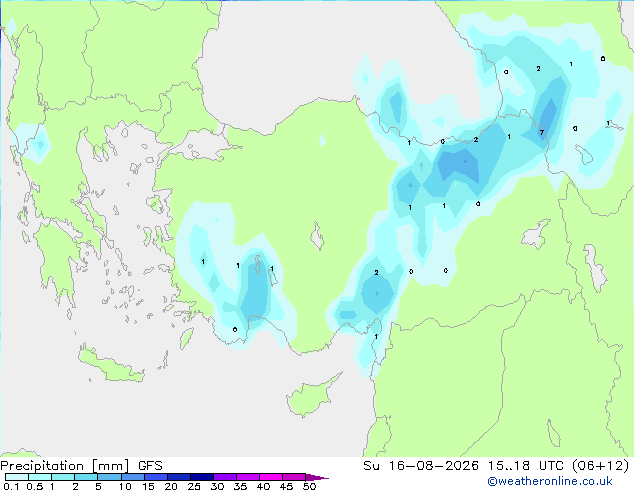Click the '40' legend value label
This screenshot has width=634, height=490.
[263, 486]
